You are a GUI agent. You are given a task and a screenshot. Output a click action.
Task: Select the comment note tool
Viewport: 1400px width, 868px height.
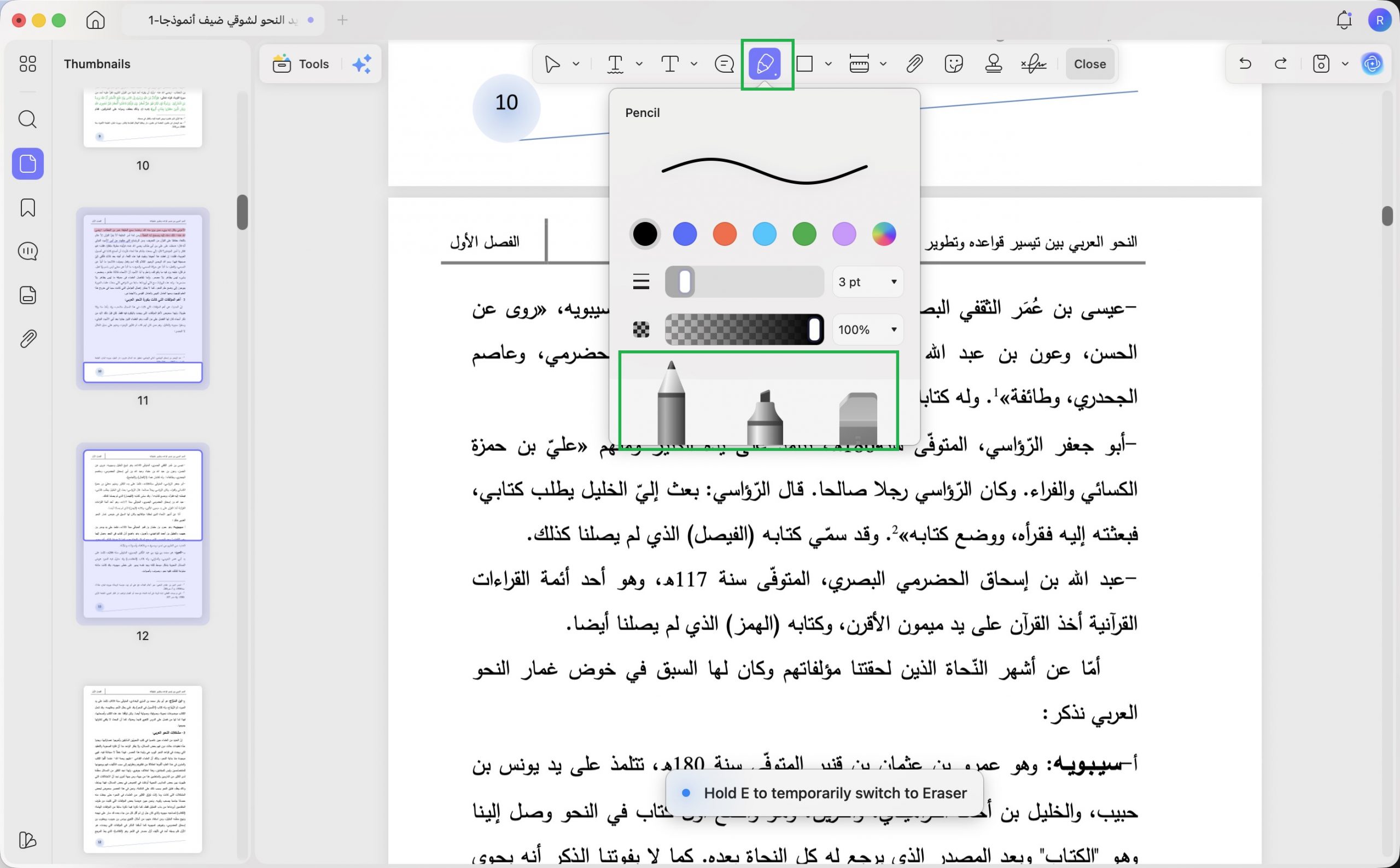(724, 64)
